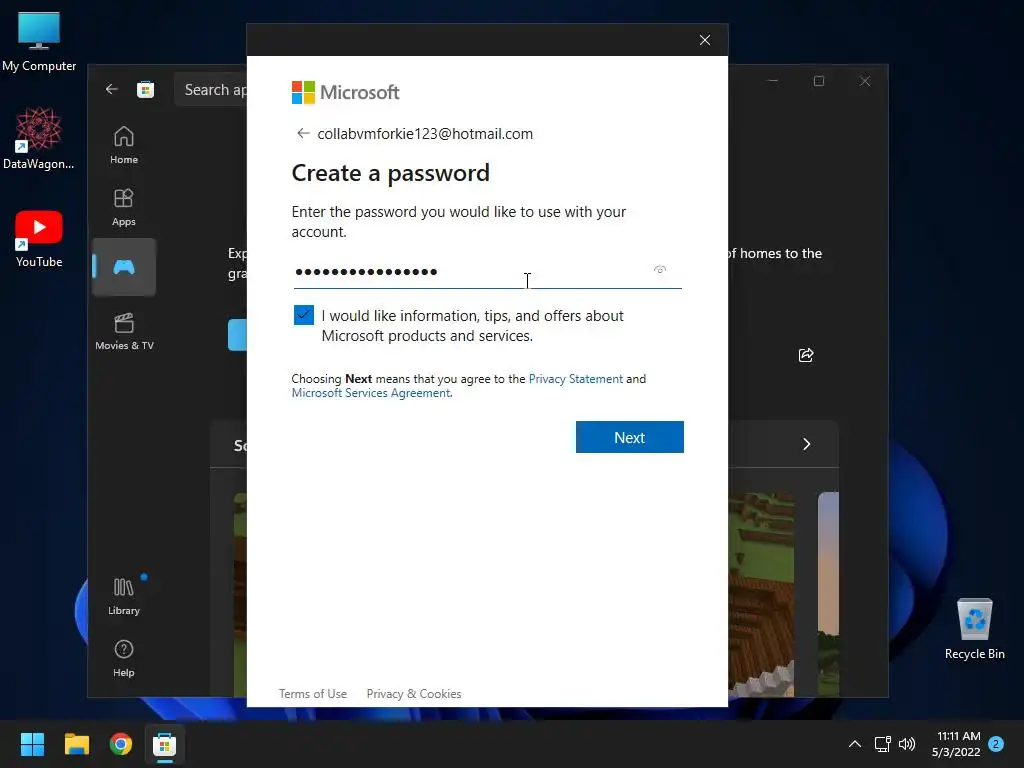Viewport: 1024px width, 768px height.
Task: Open Home in the Microsoft Store sidebar
Action: tap(123, 145)
